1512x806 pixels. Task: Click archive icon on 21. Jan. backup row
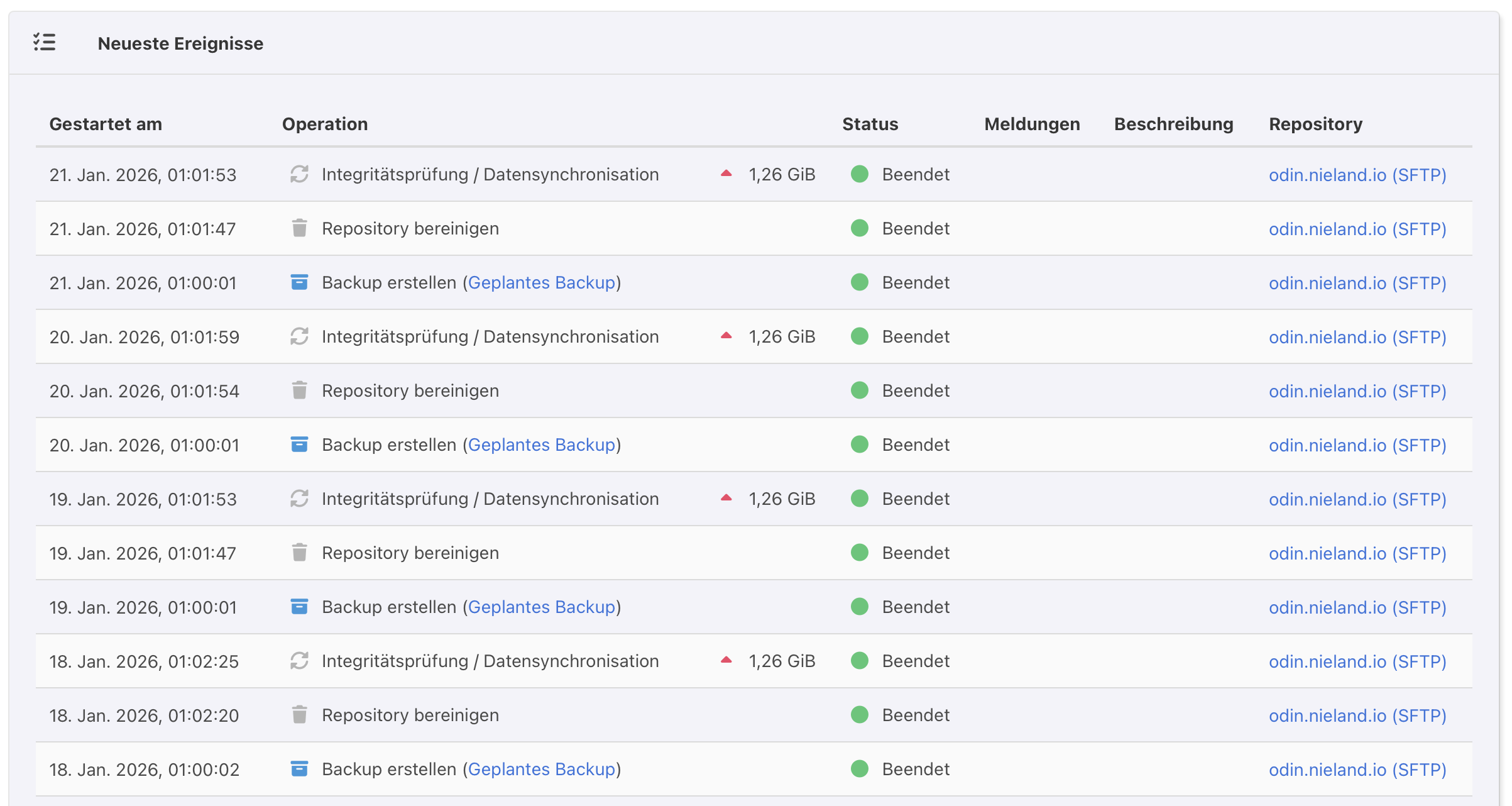coord(299,282)
